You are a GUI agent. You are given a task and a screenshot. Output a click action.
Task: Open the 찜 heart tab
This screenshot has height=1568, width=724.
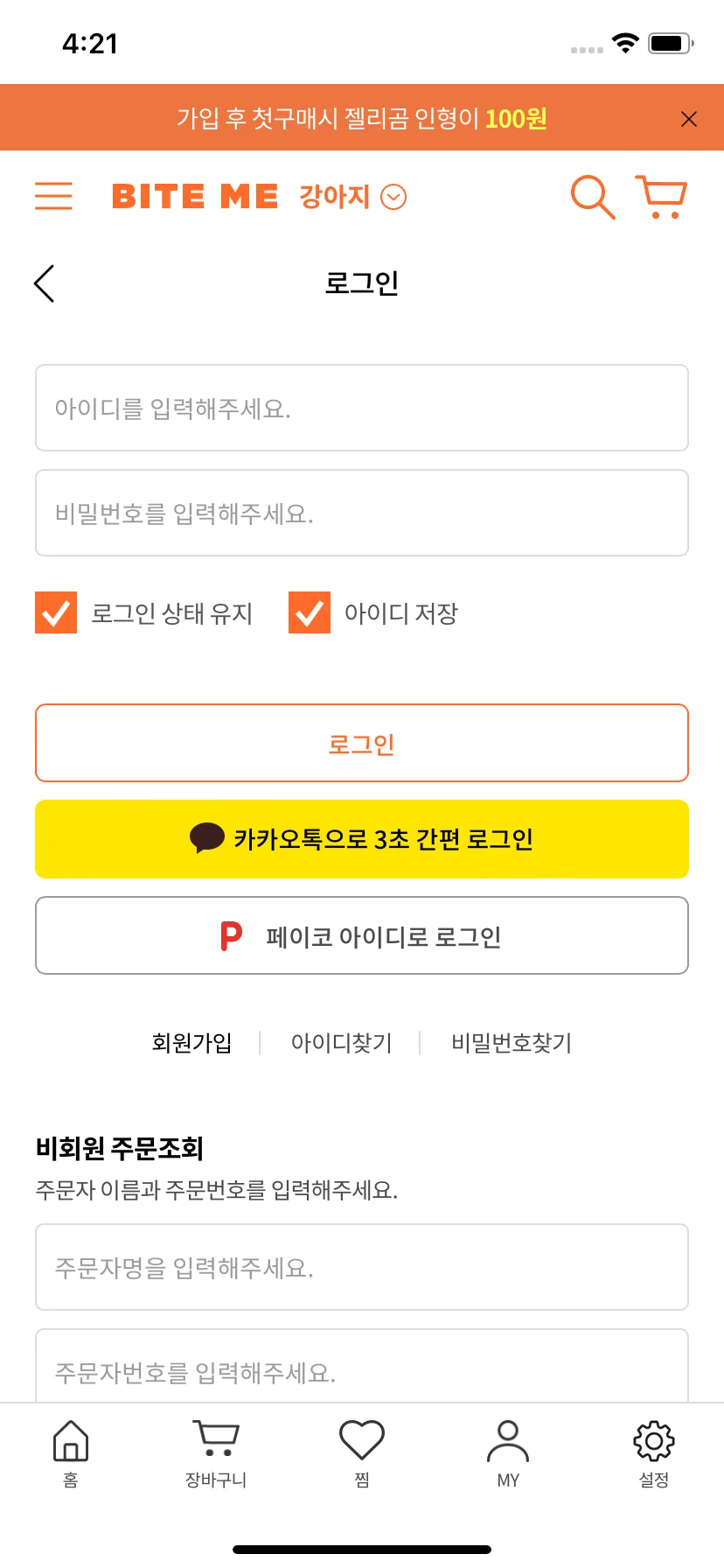362,1454
